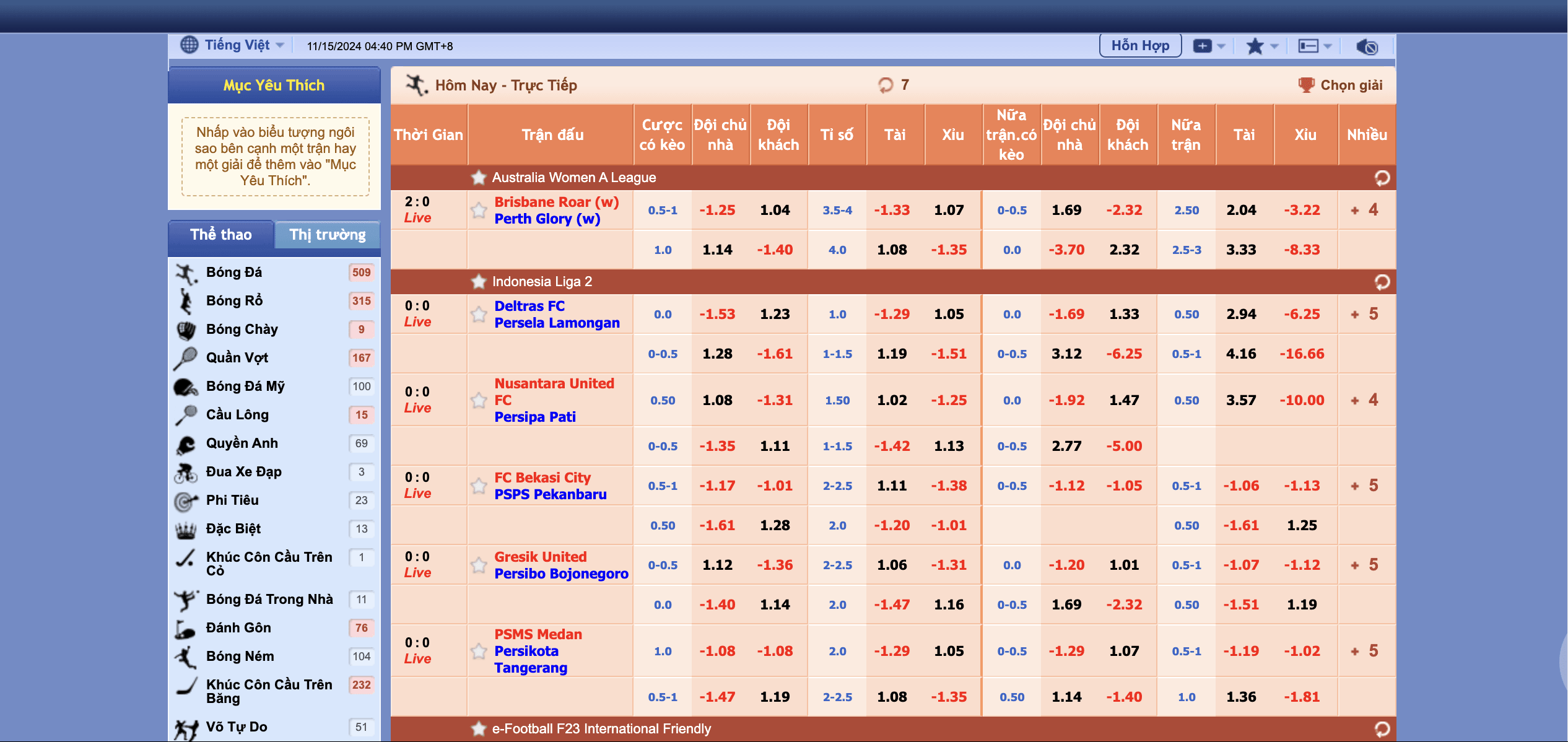This screenshot has height=742, width=1568.
Task: Select PSMS Medan first-half under odds -1.02
Action: click(x=1302, y=652)
